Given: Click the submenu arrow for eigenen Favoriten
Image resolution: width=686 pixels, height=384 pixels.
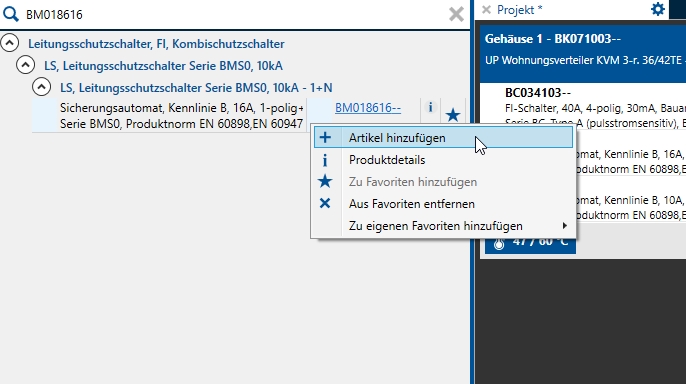Looking at the screenshot, I should pyautogui.click(x=565, y=226).
